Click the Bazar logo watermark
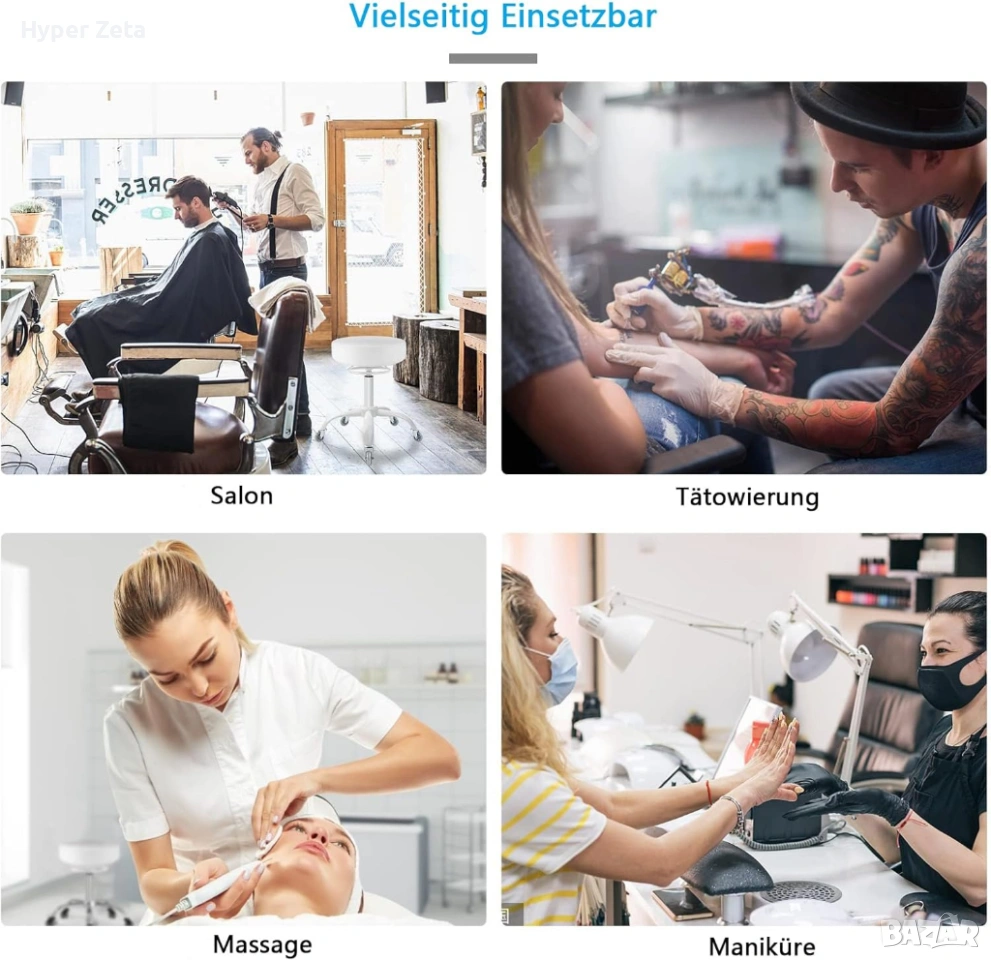Screen dimensions: 991x960 click(x=931, y=933)
